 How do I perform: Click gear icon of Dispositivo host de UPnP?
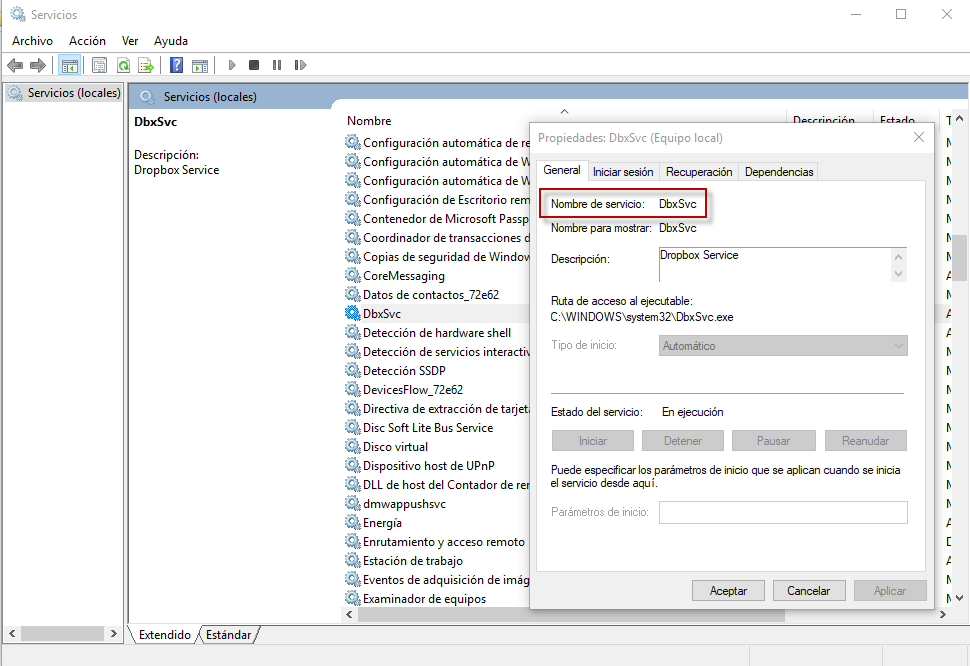(x=353, y=466)
